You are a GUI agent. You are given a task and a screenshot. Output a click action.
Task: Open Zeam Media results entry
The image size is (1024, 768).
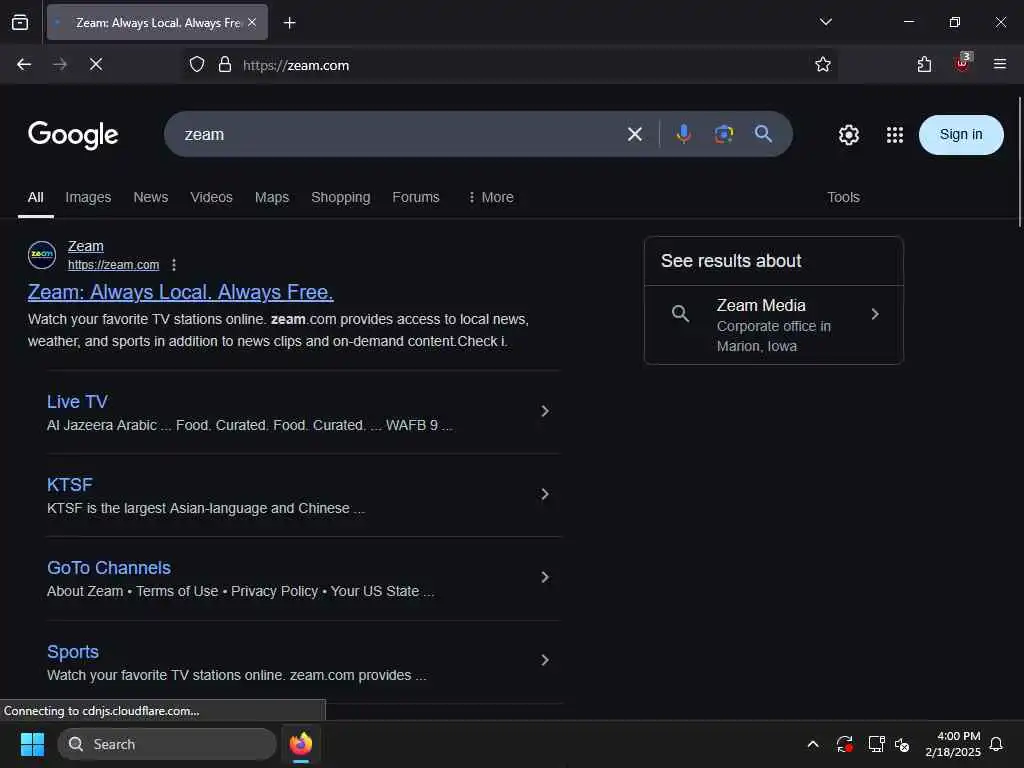tap(774, 325)
